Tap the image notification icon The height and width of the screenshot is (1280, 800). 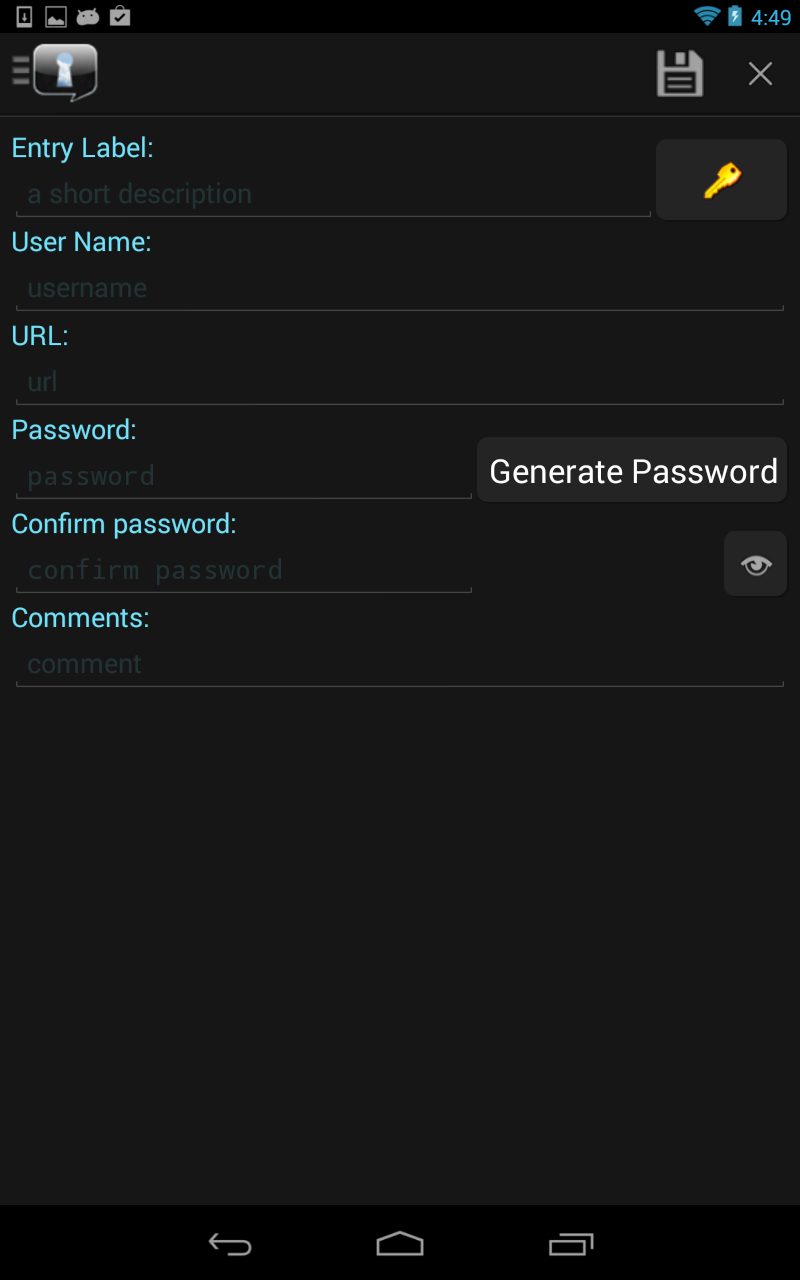point(56,16)
